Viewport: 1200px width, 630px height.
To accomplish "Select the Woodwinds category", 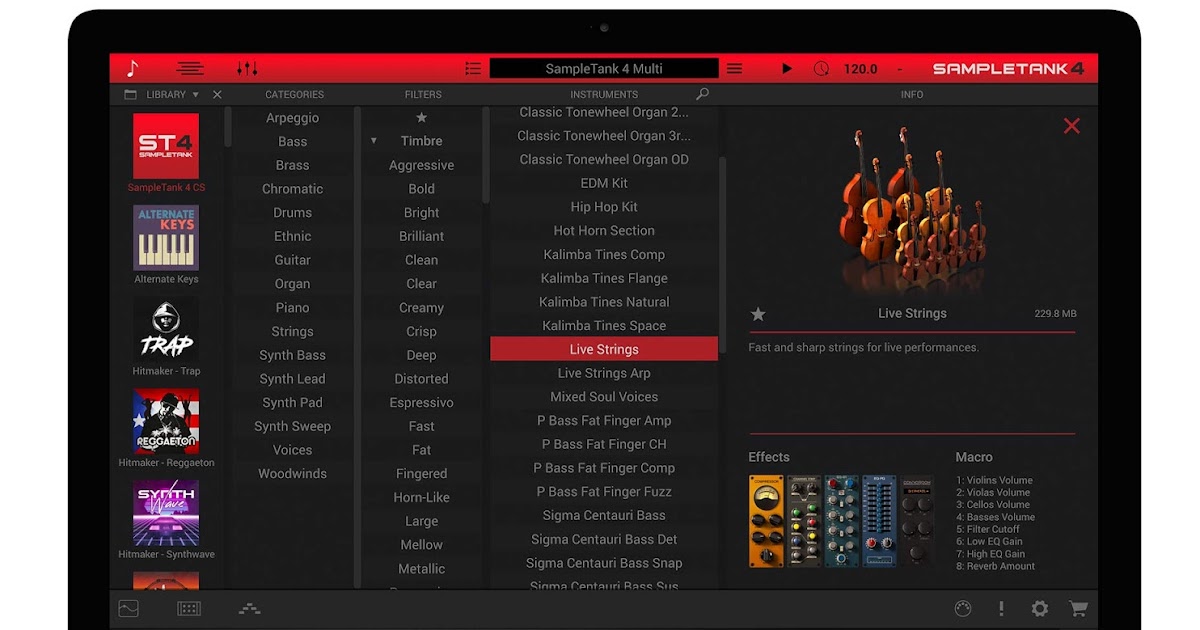I will 292,474.
